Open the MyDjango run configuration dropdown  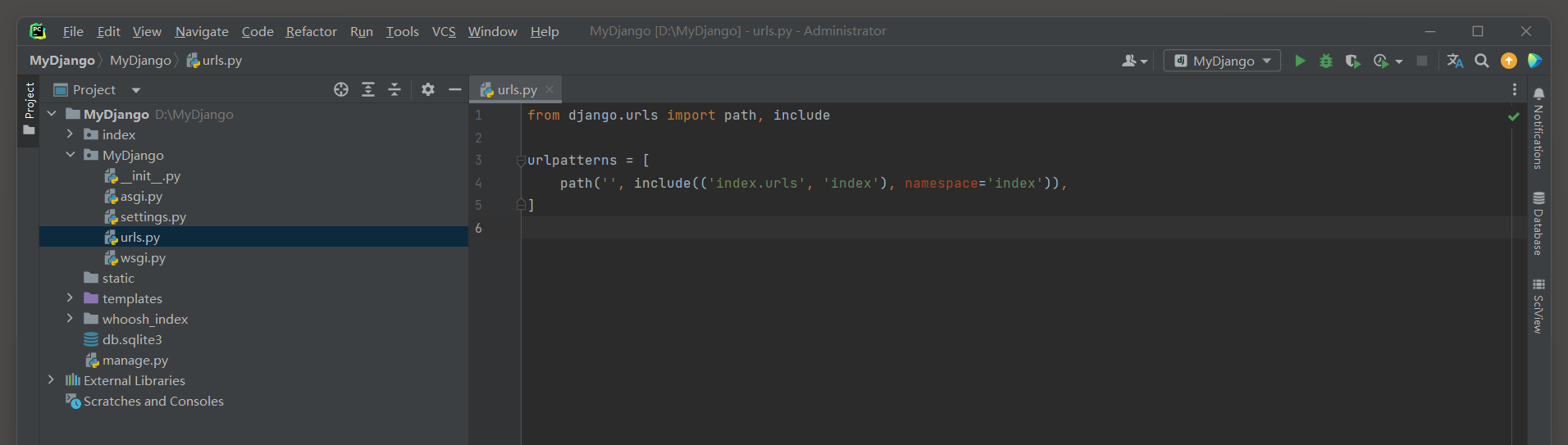(x=1222, y=61)
